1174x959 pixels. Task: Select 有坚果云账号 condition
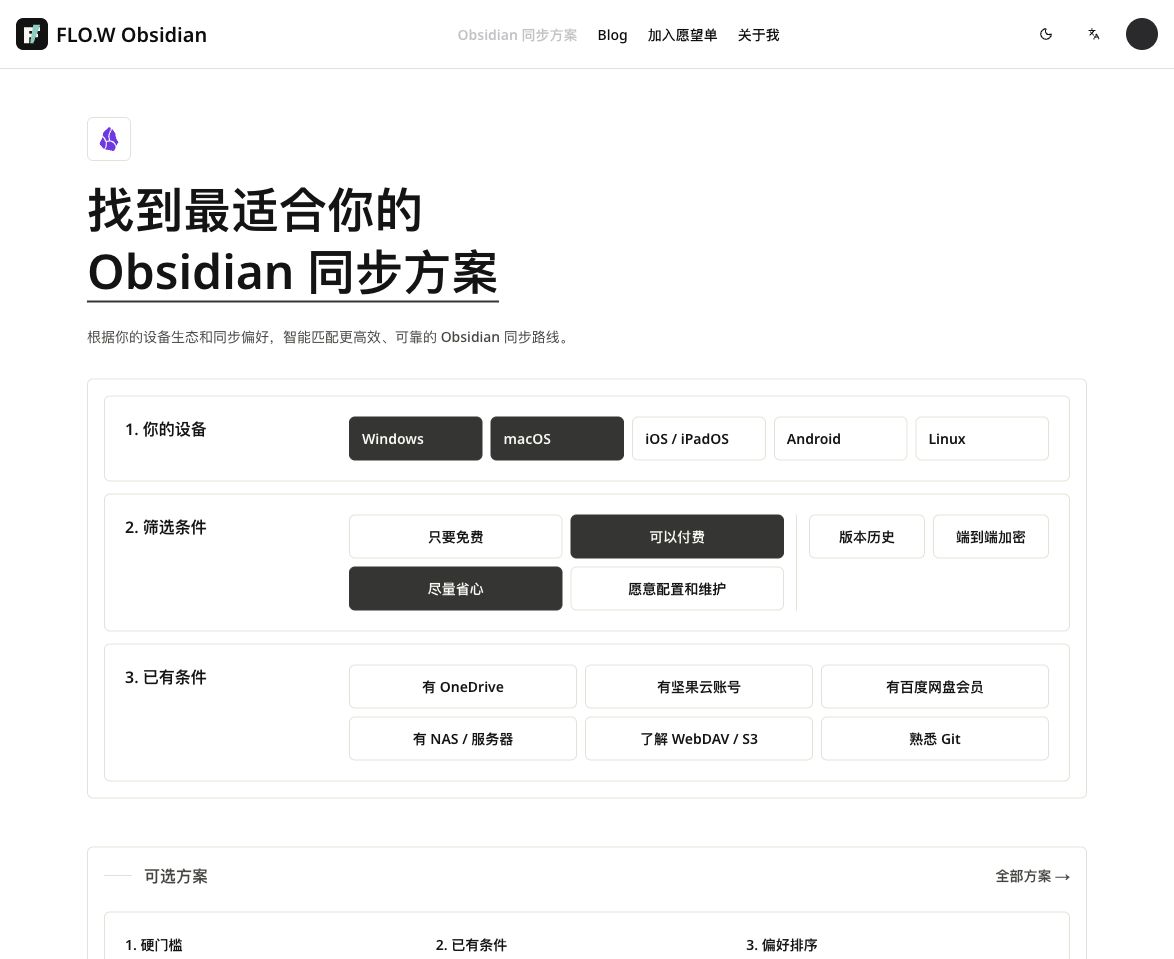click(699, 686)
